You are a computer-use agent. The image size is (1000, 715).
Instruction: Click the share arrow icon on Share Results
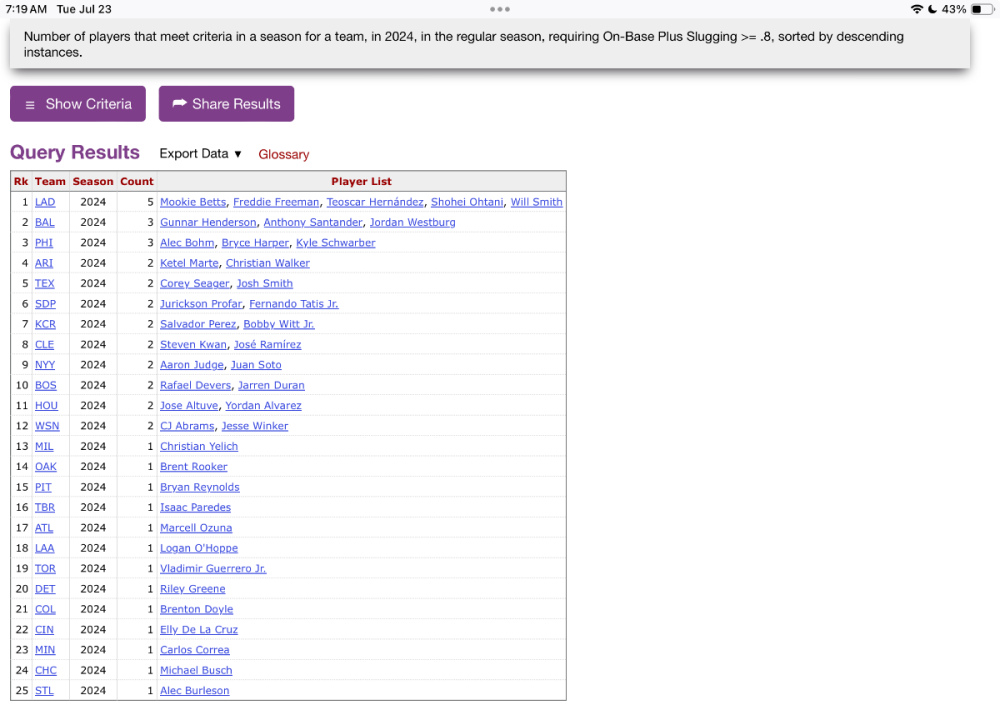180,103
